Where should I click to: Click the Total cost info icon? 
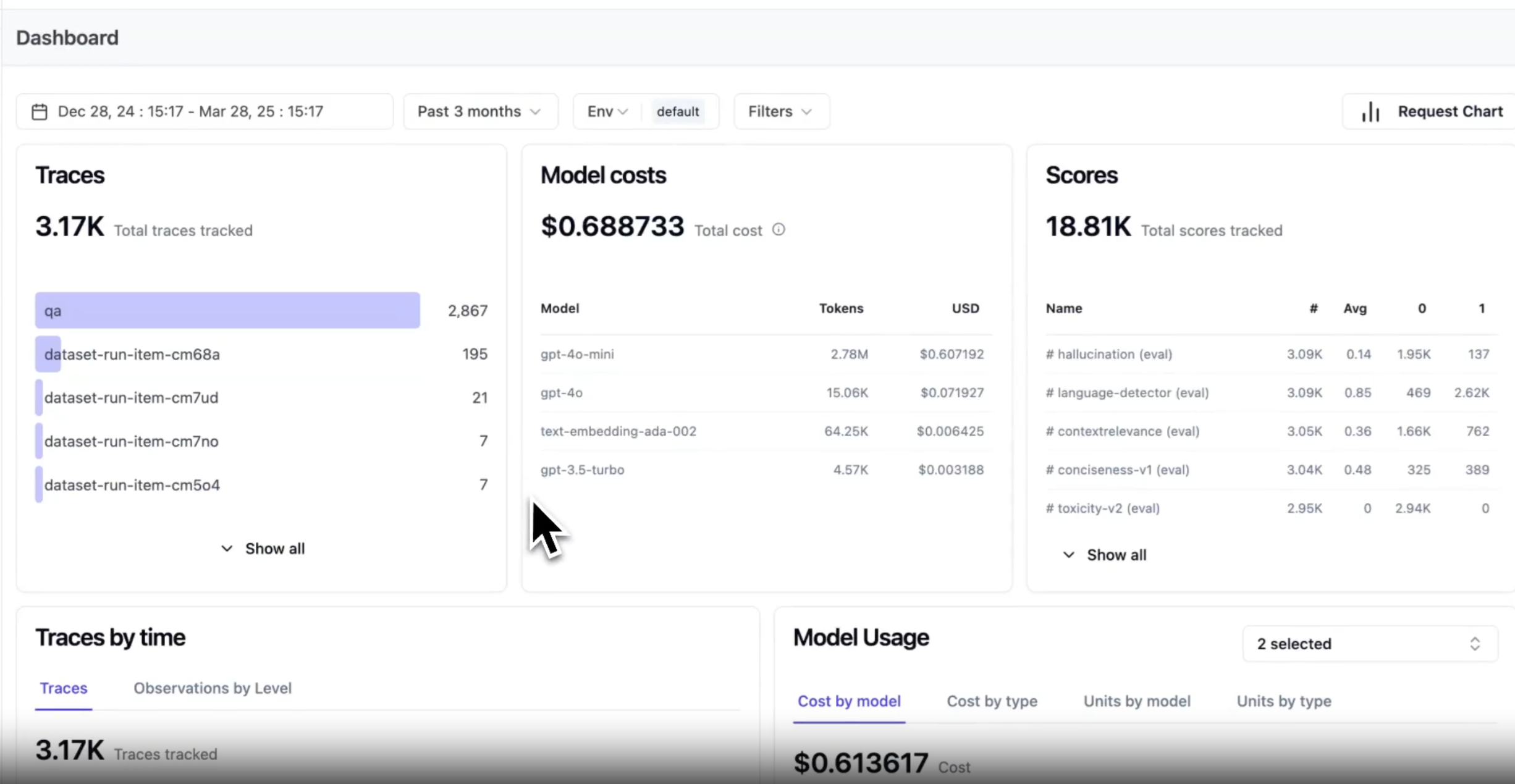pyautogui.click(x=779, y=230)
